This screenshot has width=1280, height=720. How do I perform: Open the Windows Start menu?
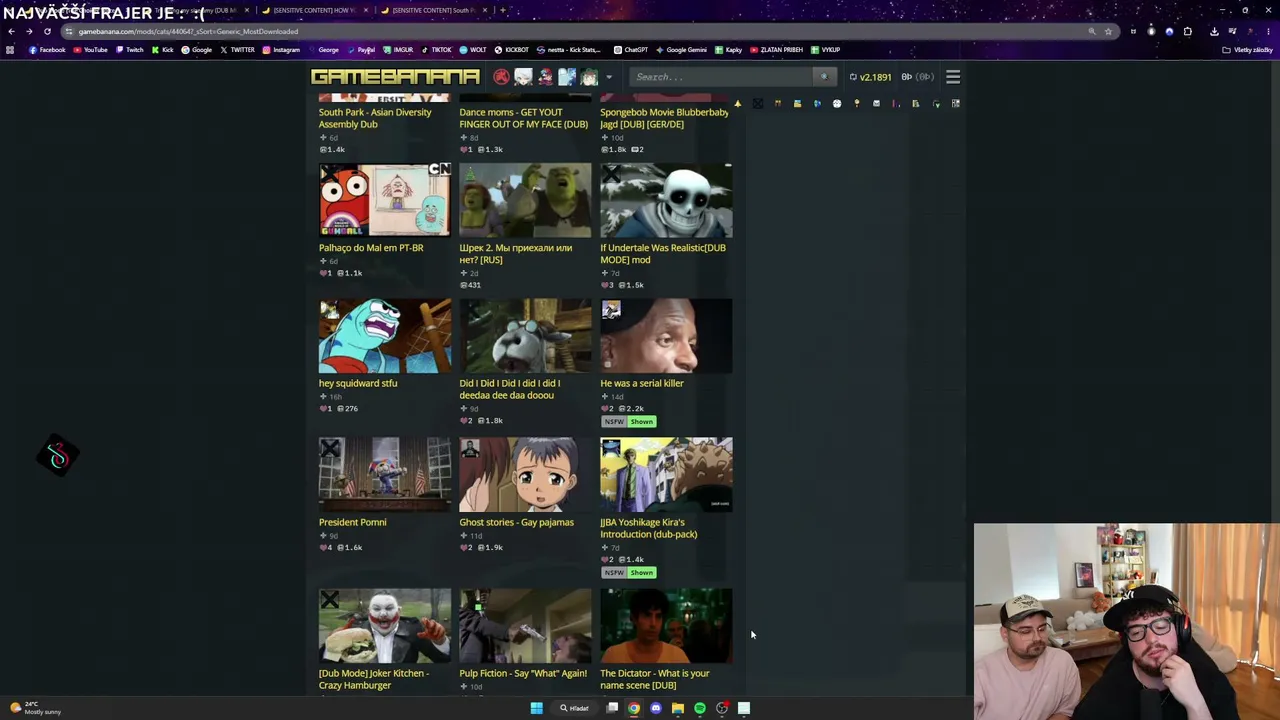(537, 708)
